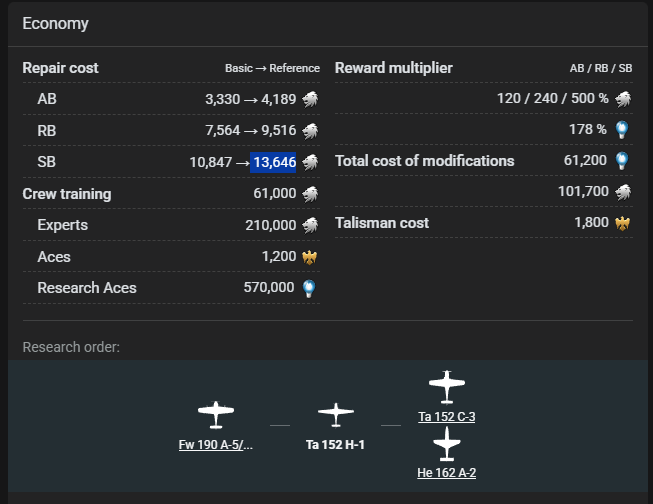Click the Silver Lions icon beside RB repair cost
Screen dimensions: 653x504
(310, 131)
